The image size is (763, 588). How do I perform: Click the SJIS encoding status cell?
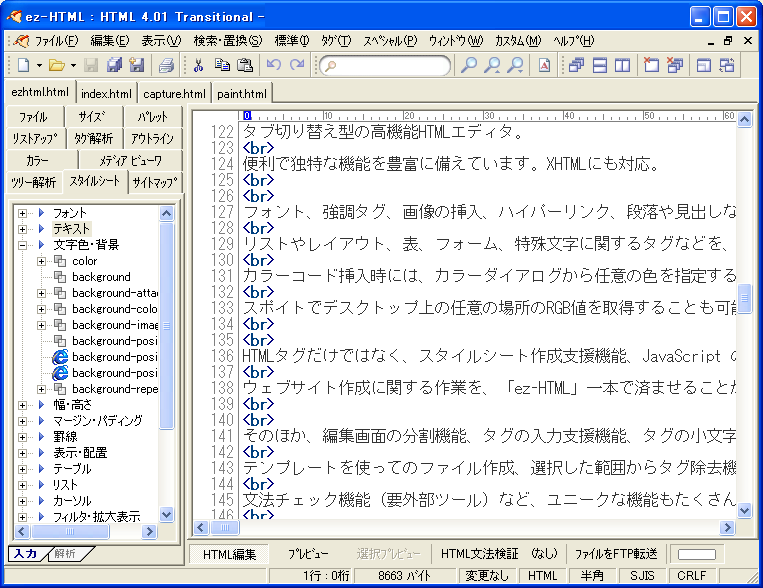click(642, 576)
